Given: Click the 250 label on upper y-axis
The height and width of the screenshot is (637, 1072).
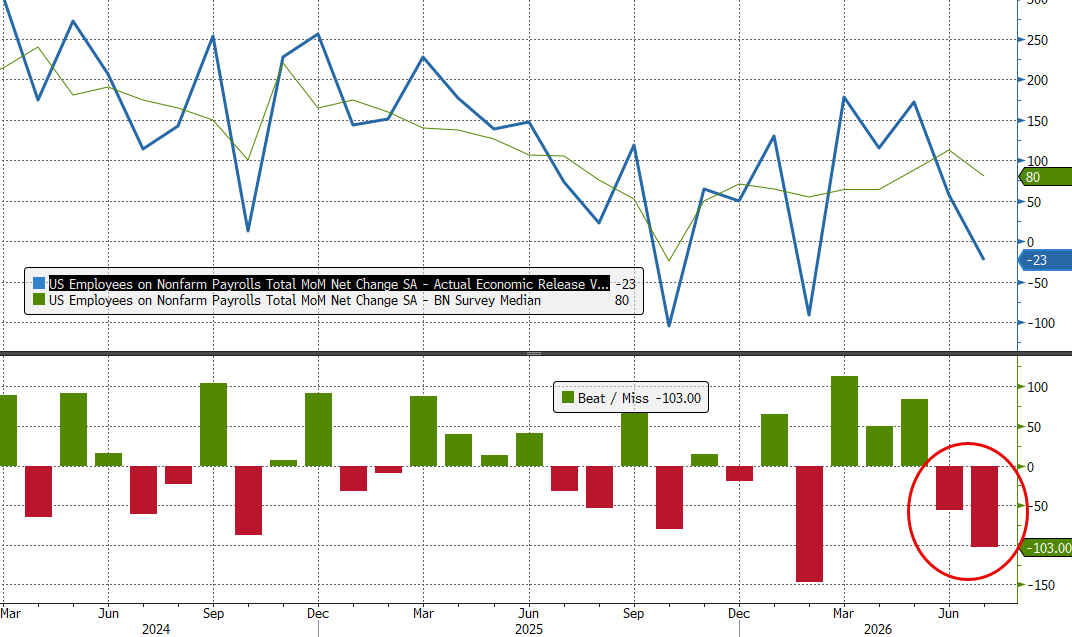Looking at the screenshot, I should pos(1037,40).
